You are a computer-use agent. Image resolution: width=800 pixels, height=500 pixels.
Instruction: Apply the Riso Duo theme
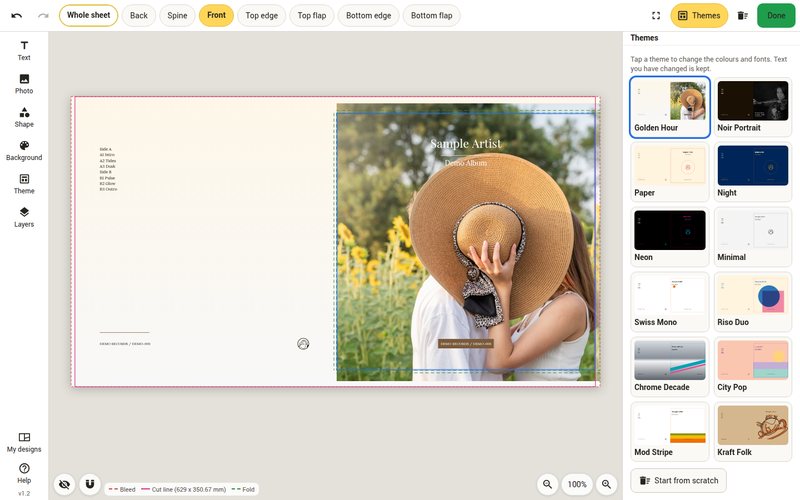tap(753, 302)
